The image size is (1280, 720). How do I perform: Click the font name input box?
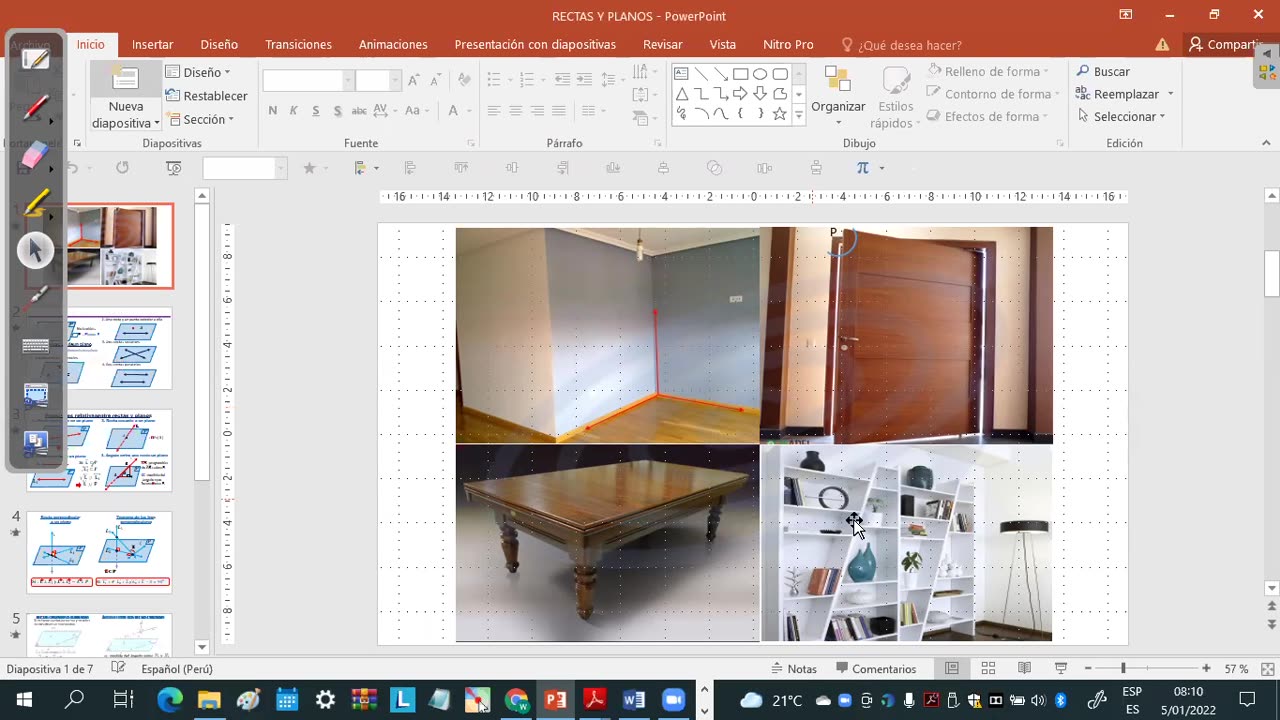pyautogui.click(x=303, y=81)
